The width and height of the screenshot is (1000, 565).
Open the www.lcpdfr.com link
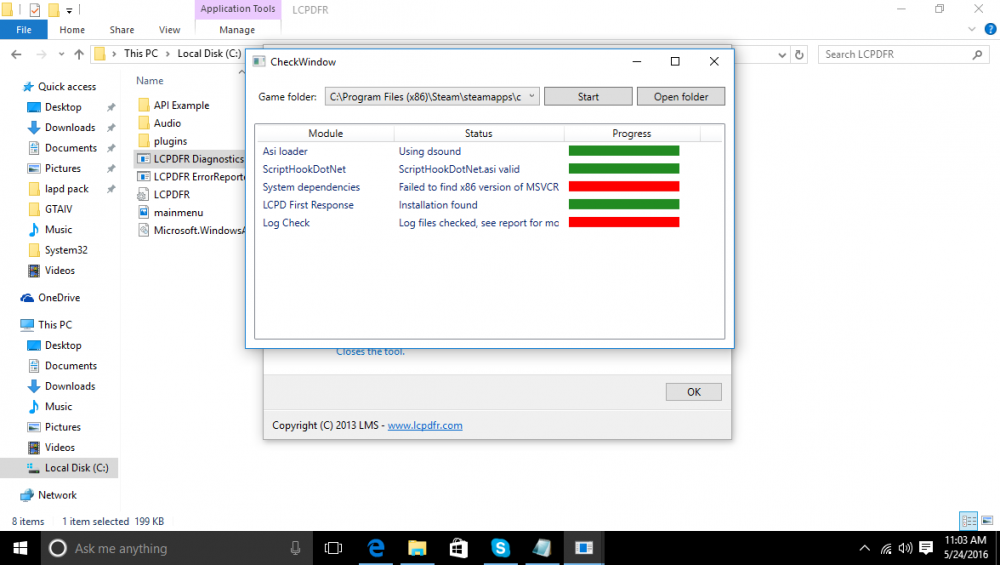pos(425,425)
